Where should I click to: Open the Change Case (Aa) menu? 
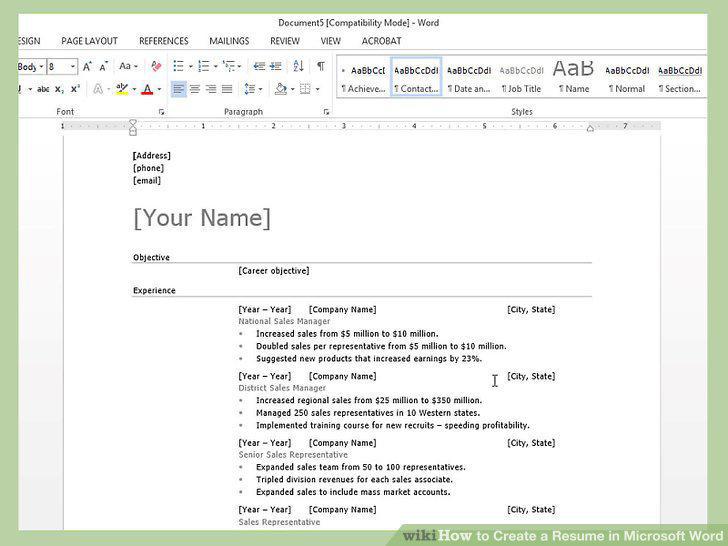pyautogui.click(x=128, y=66)
